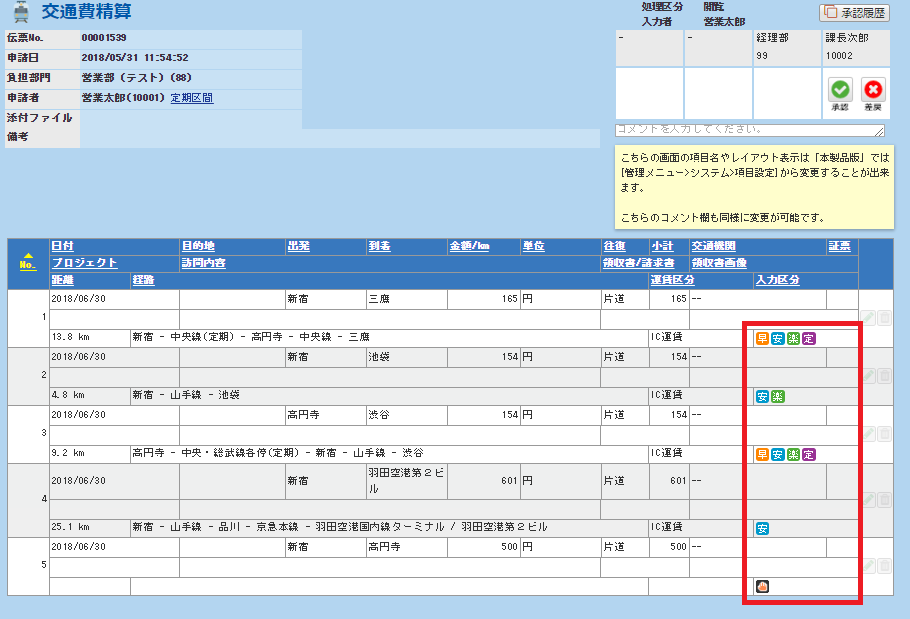Sort by the 往復 column header

[x=615, y=246]
